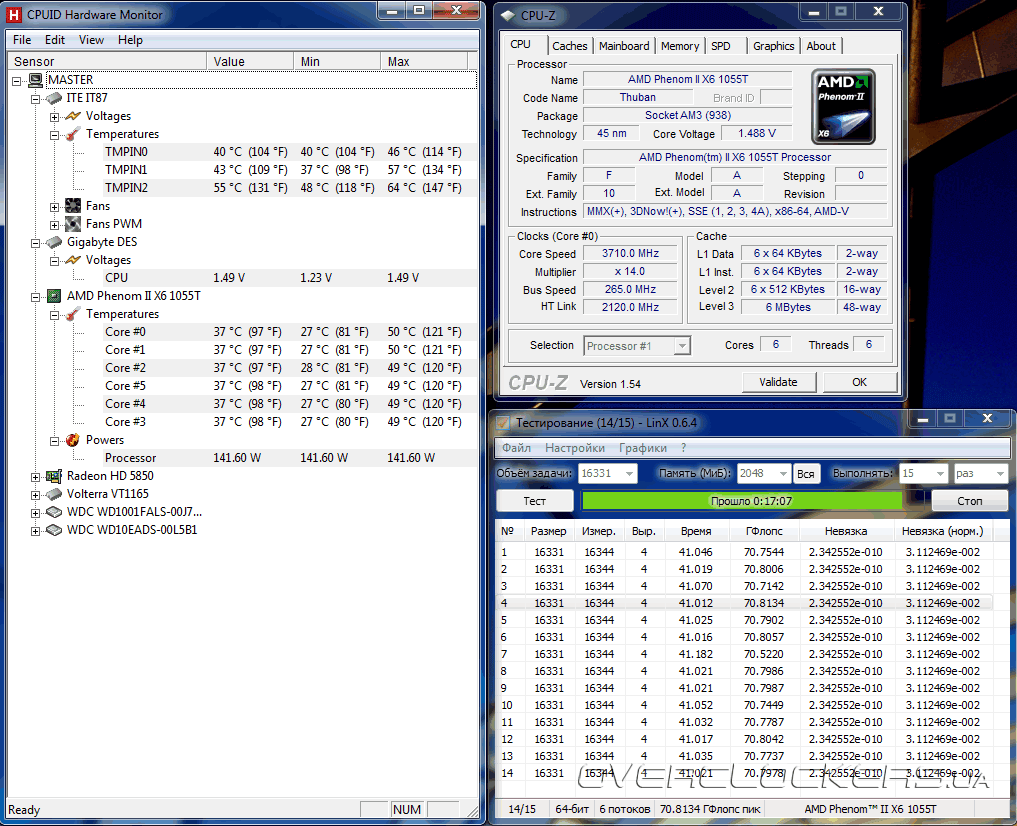The width and height of the screenshot is (1017, 826).
Task: Click the Gigabyte DES Voltages lightning icon
Action: tap(73, 260)
